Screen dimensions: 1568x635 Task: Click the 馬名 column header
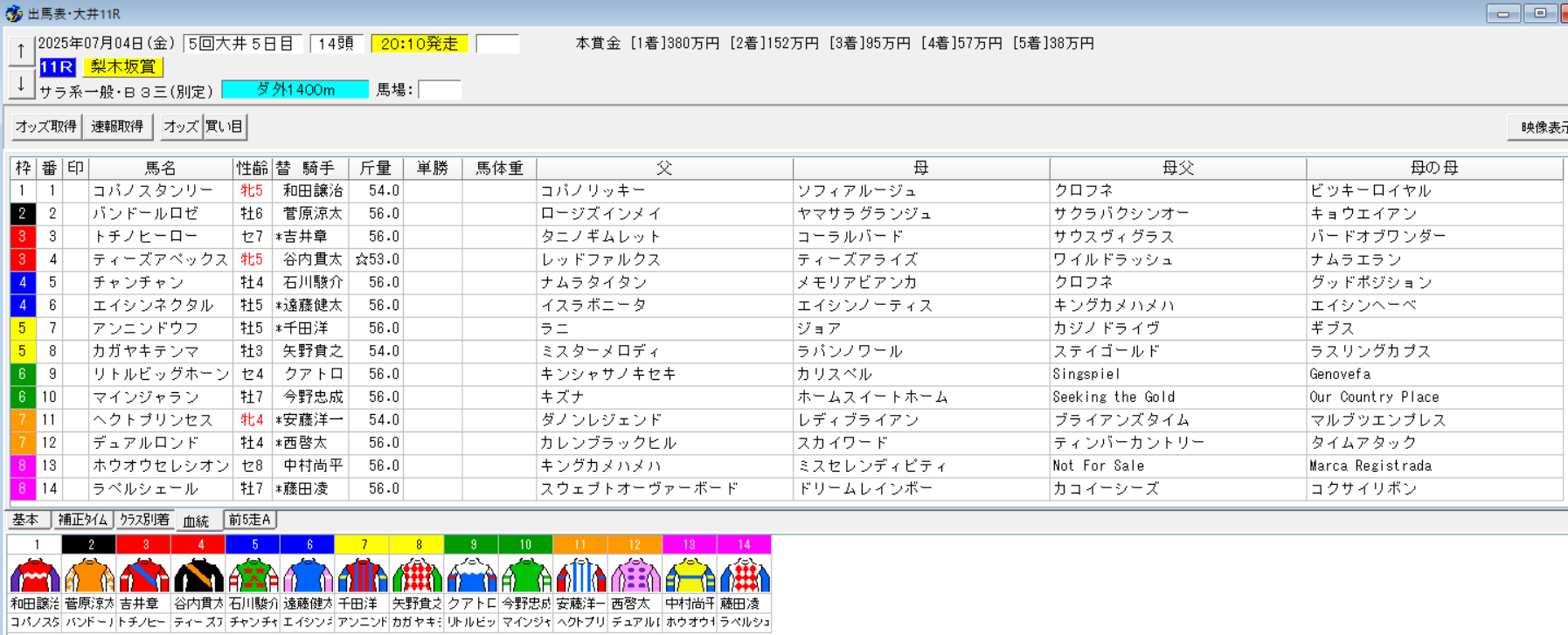(x=161, y=168)
